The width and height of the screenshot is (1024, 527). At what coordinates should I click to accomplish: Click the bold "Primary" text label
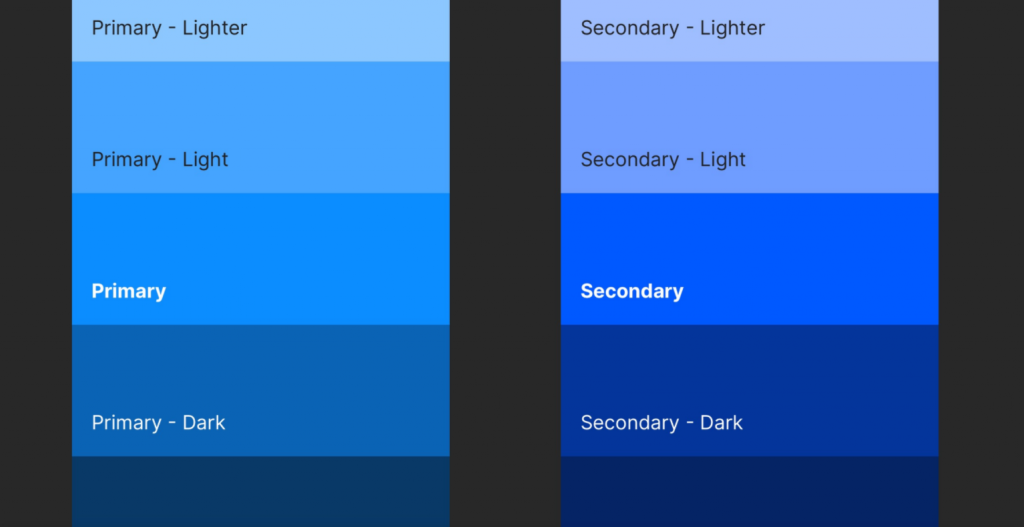(x=129, y=291)
